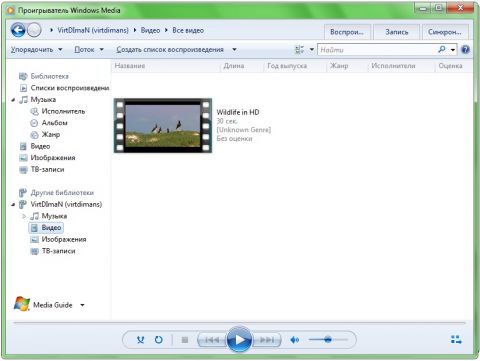Image resolution: width=480 pixels, height=361 pixels.
Task: Adjust the volume slider
Action: [x=328, y=340]
